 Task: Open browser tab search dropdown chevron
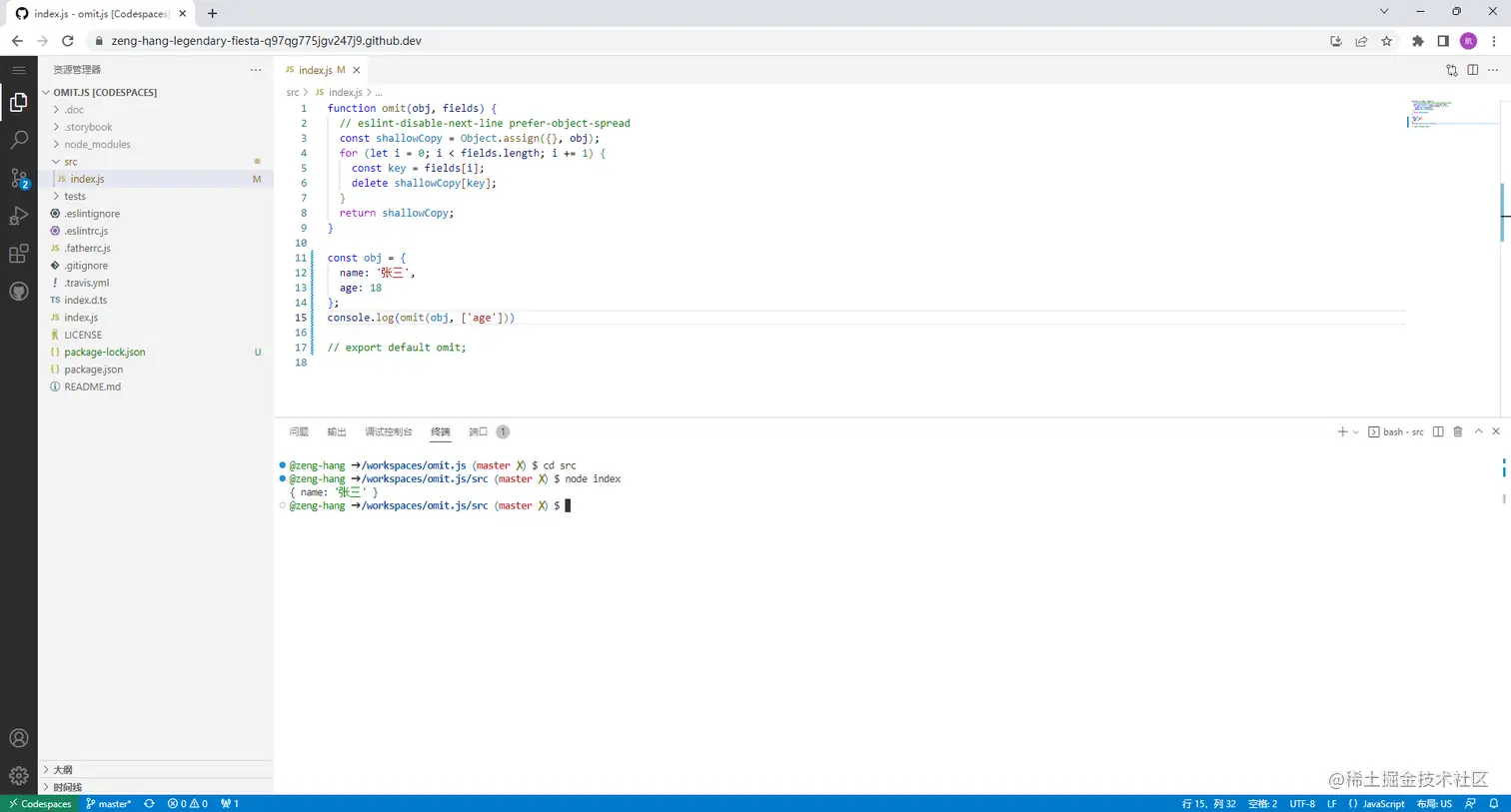coord(1384,12)
